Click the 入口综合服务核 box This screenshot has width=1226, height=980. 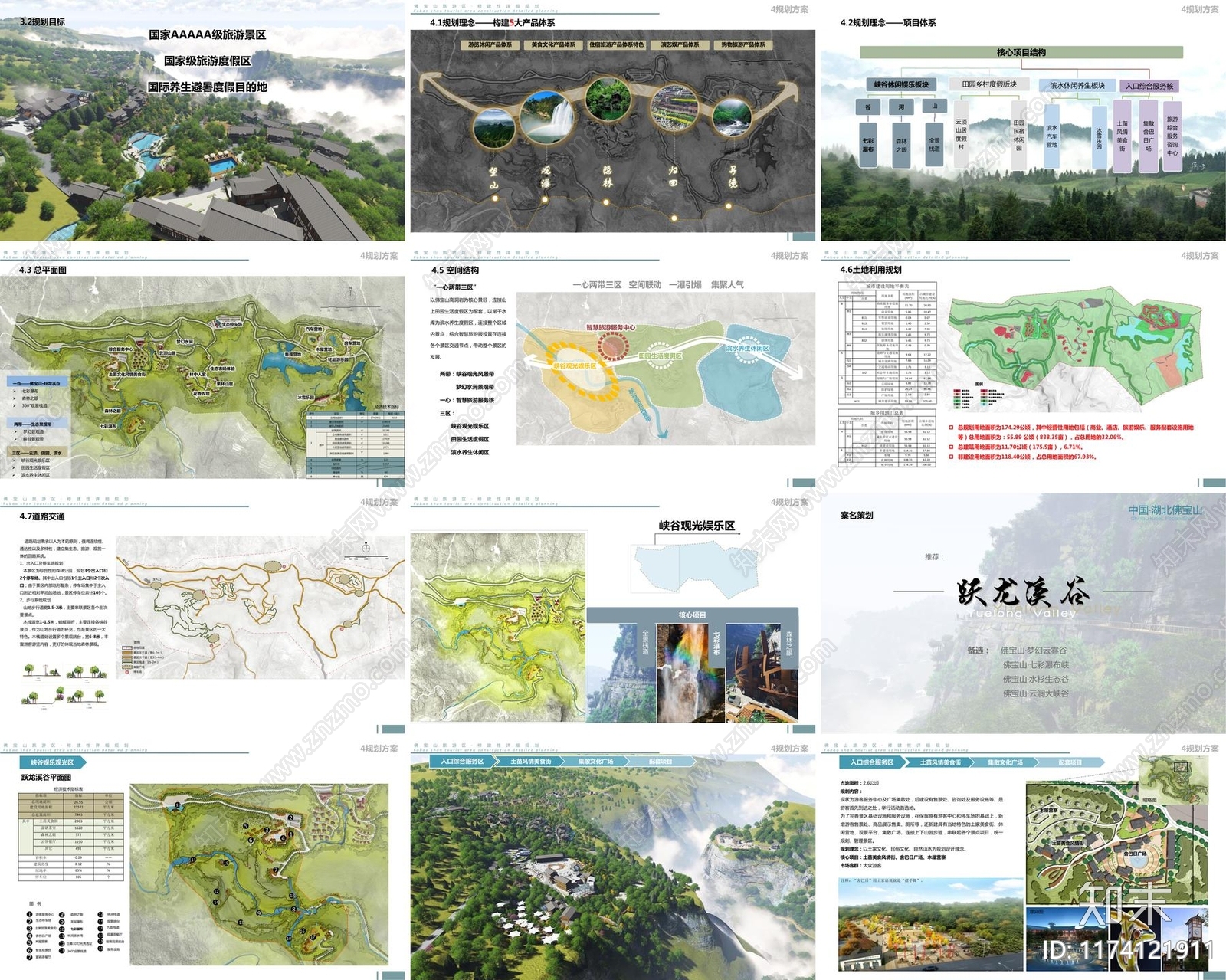[x=1149, y=86]
